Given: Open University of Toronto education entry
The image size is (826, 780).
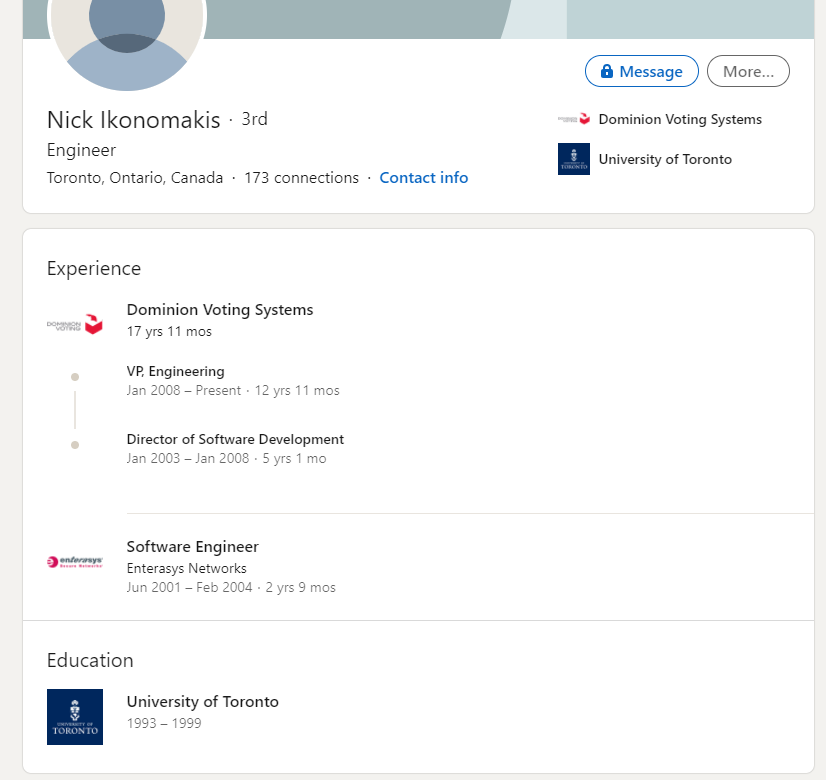Looking at the screenshot, I should point(202,702).
